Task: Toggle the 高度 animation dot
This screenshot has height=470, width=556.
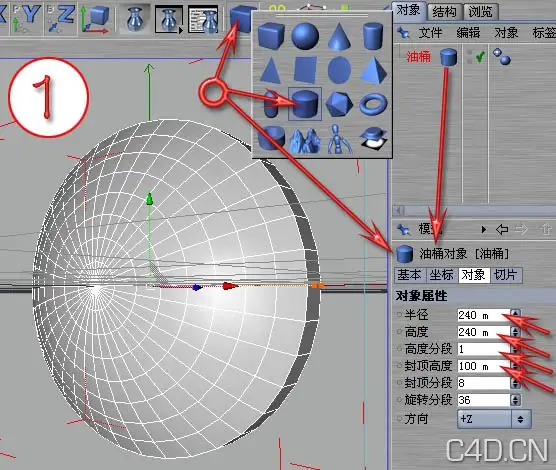Action: 399,331
